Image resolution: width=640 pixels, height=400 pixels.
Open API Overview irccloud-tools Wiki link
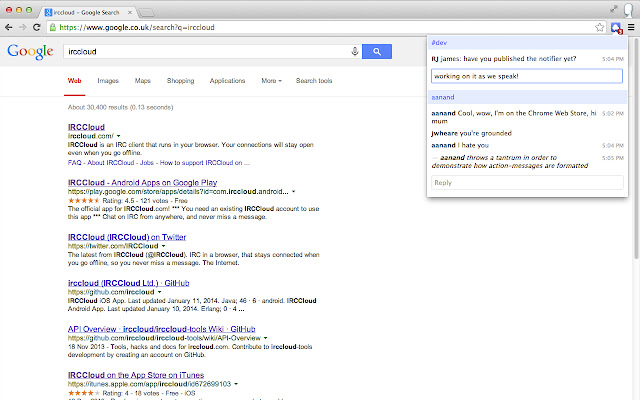162,329
